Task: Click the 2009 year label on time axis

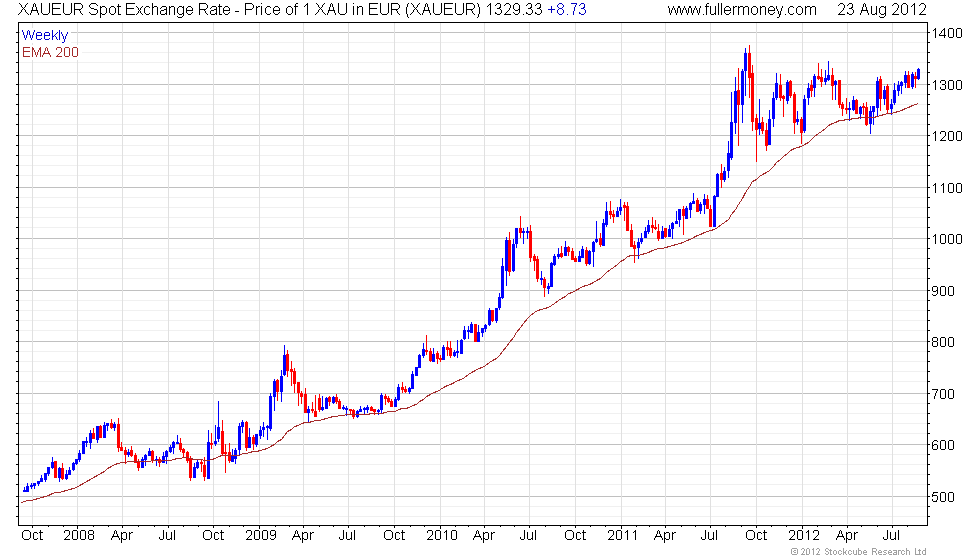Action: click(x=261, y=536)
